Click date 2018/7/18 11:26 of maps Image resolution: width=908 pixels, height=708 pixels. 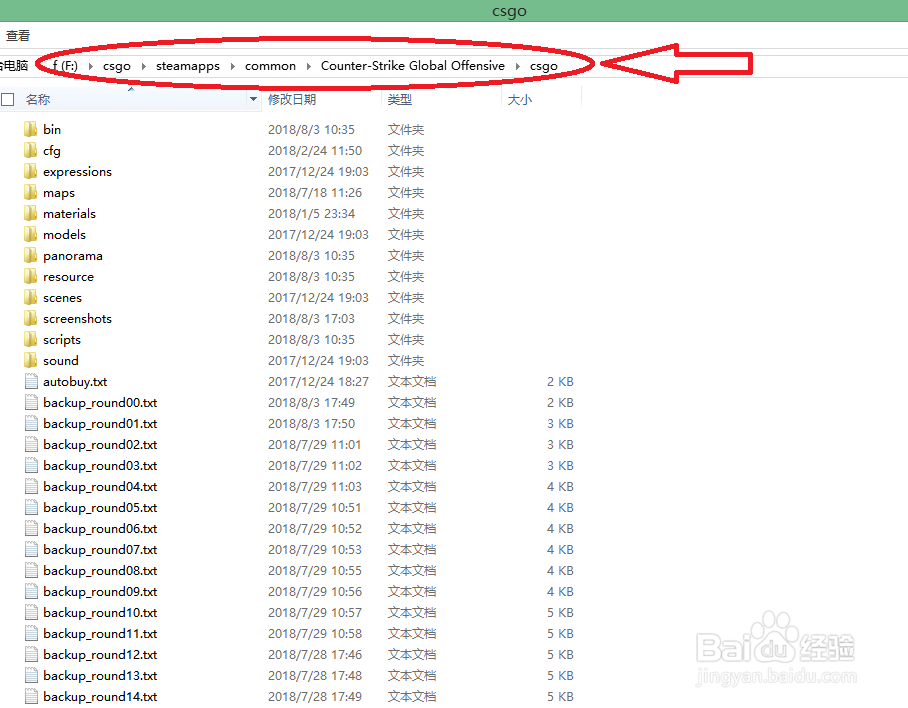314,192
